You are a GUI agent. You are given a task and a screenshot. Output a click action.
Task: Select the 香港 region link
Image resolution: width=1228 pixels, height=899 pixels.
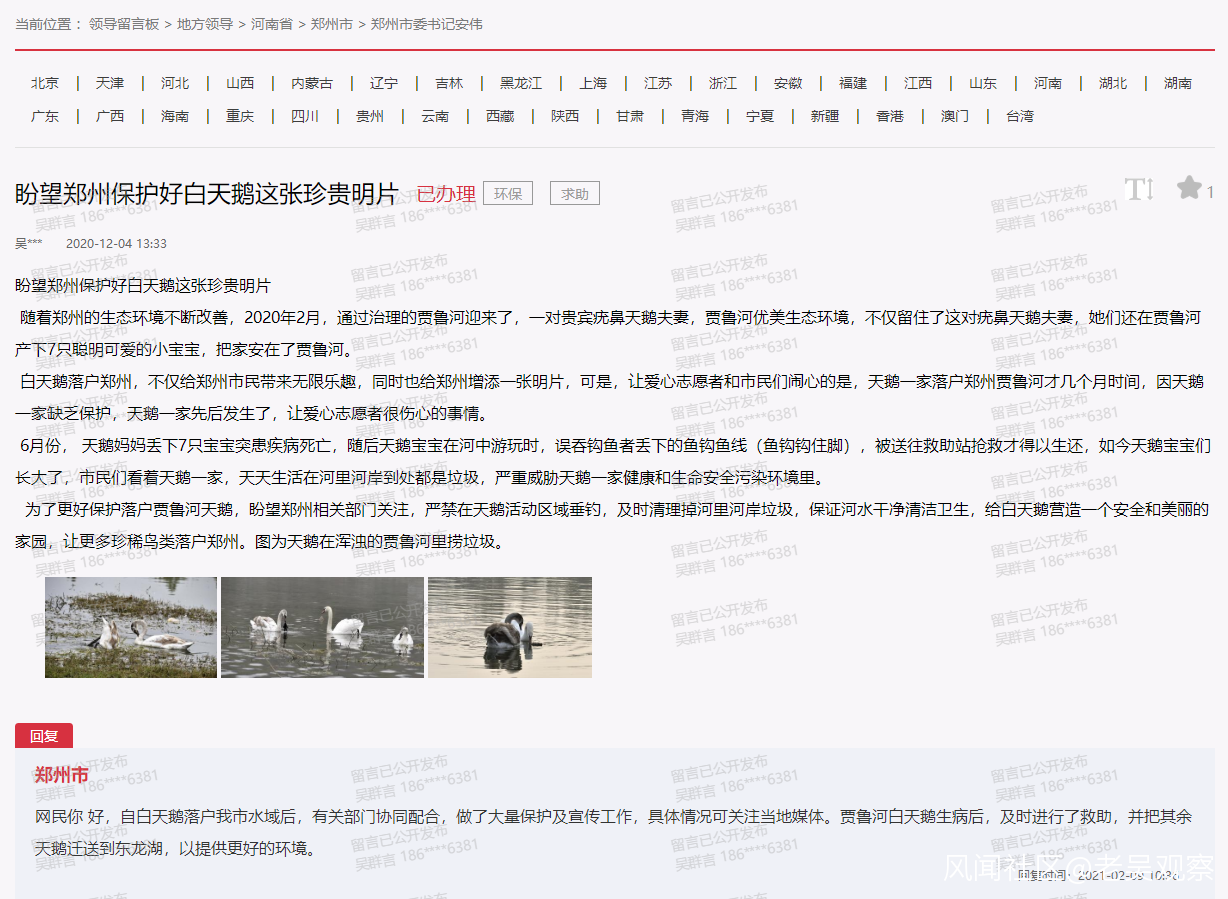[890, 116]
